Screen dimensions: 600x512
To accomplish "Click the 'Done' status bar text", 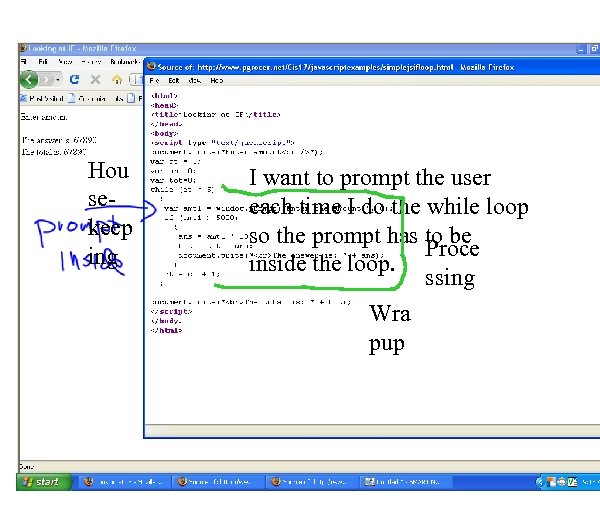I will (27, 466).
